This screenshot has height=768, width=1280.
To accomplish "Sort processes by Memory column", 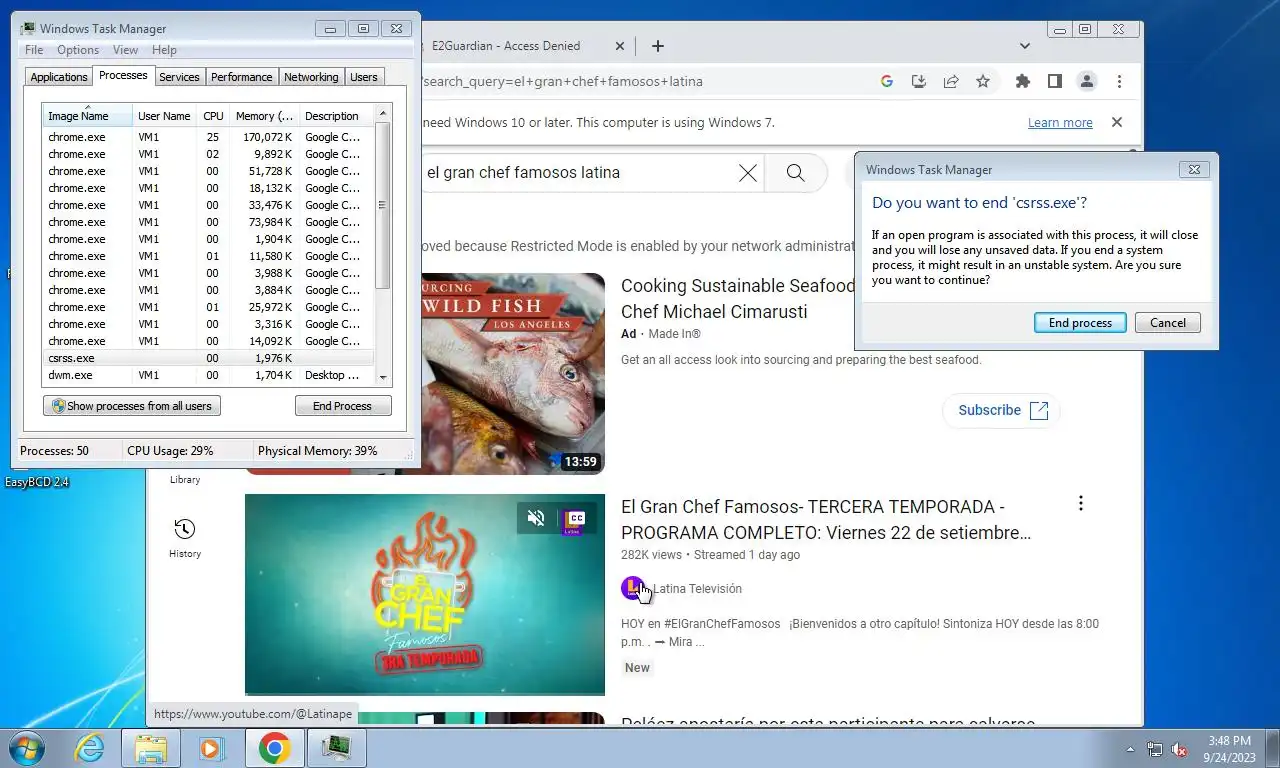I will coord(264,116).
